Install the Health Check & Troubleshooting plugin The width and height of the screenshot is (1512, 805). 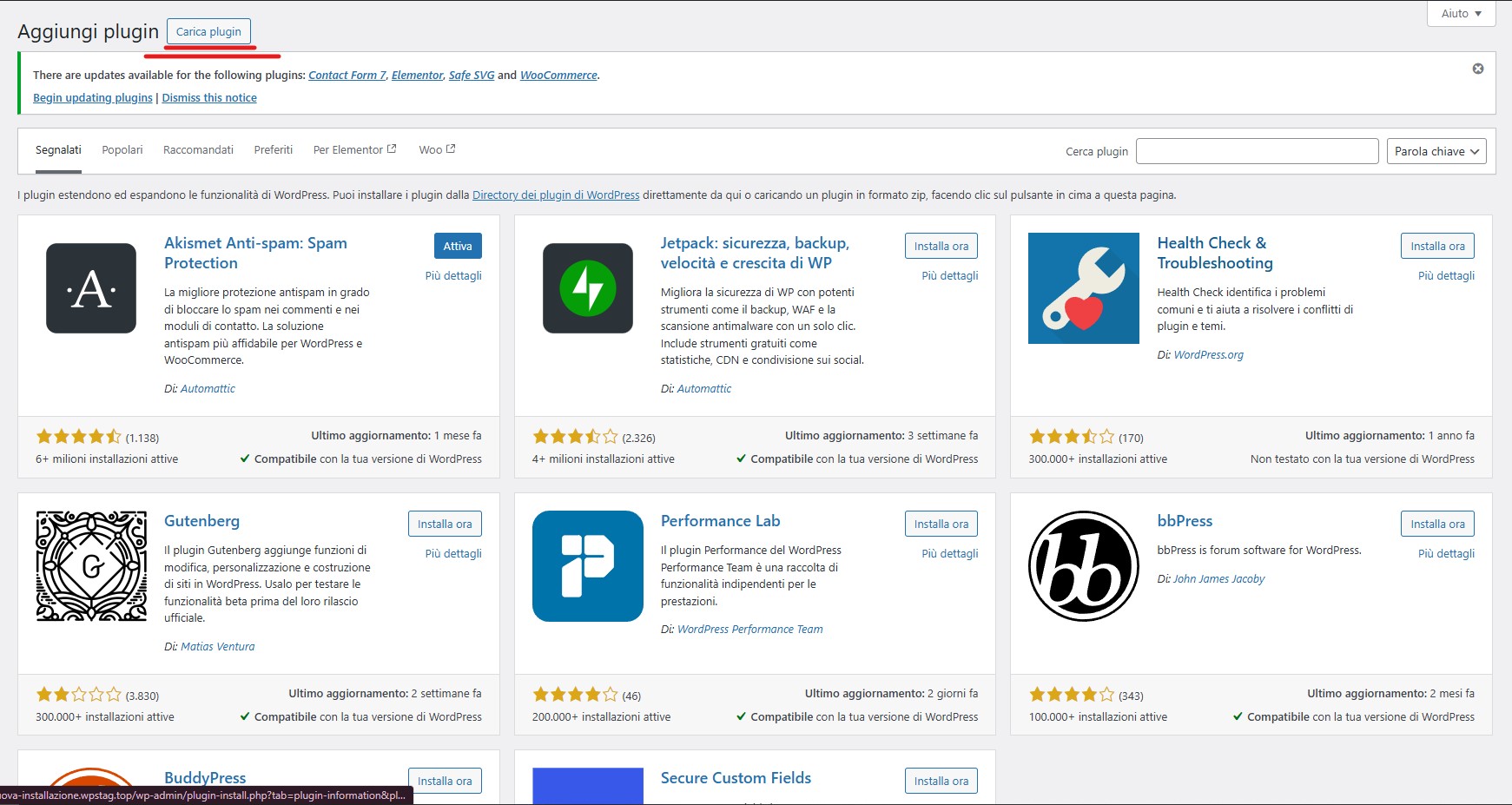[x=1437, y=246]
